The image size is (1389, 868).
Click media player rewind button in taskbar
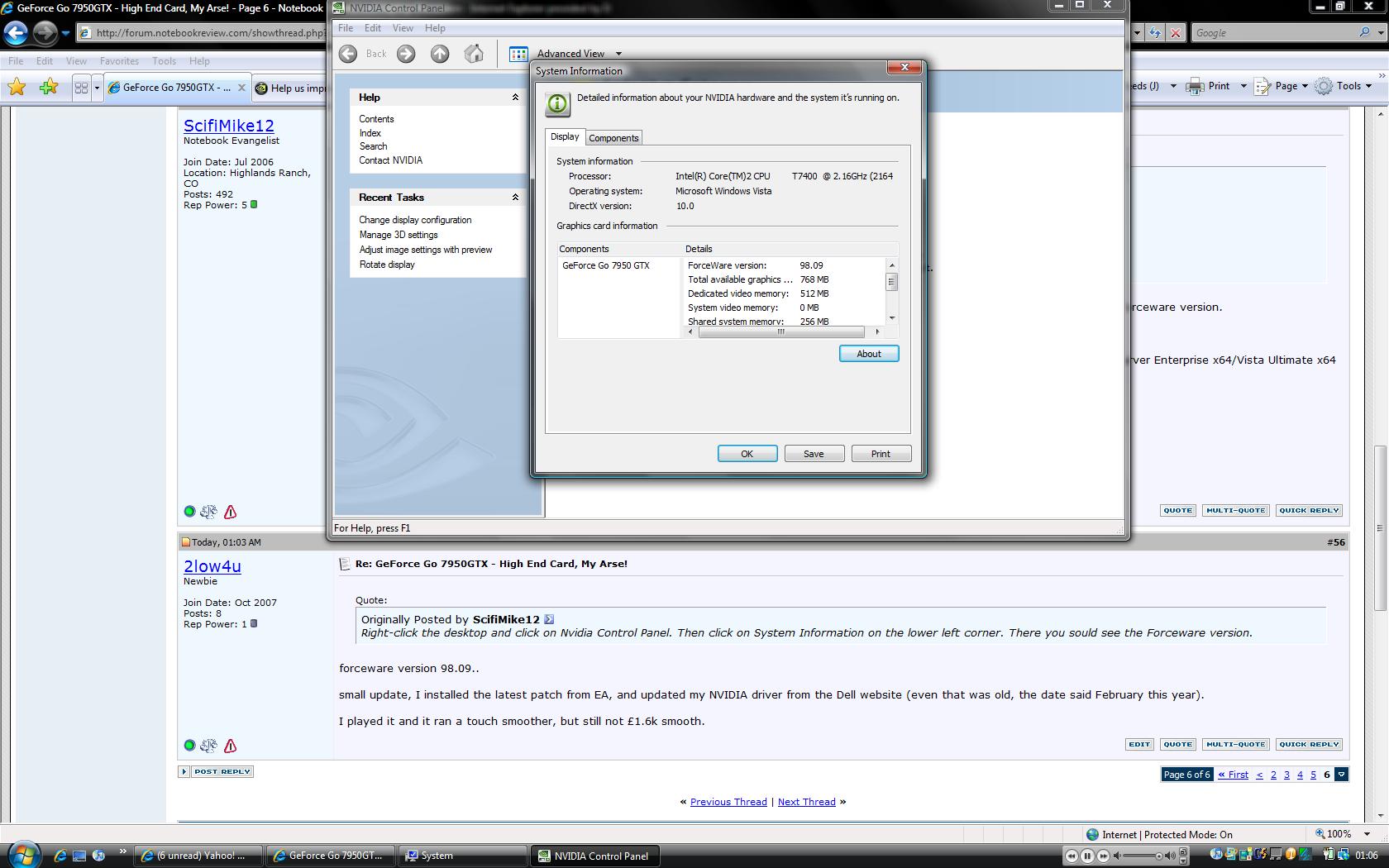(1072, 856)
